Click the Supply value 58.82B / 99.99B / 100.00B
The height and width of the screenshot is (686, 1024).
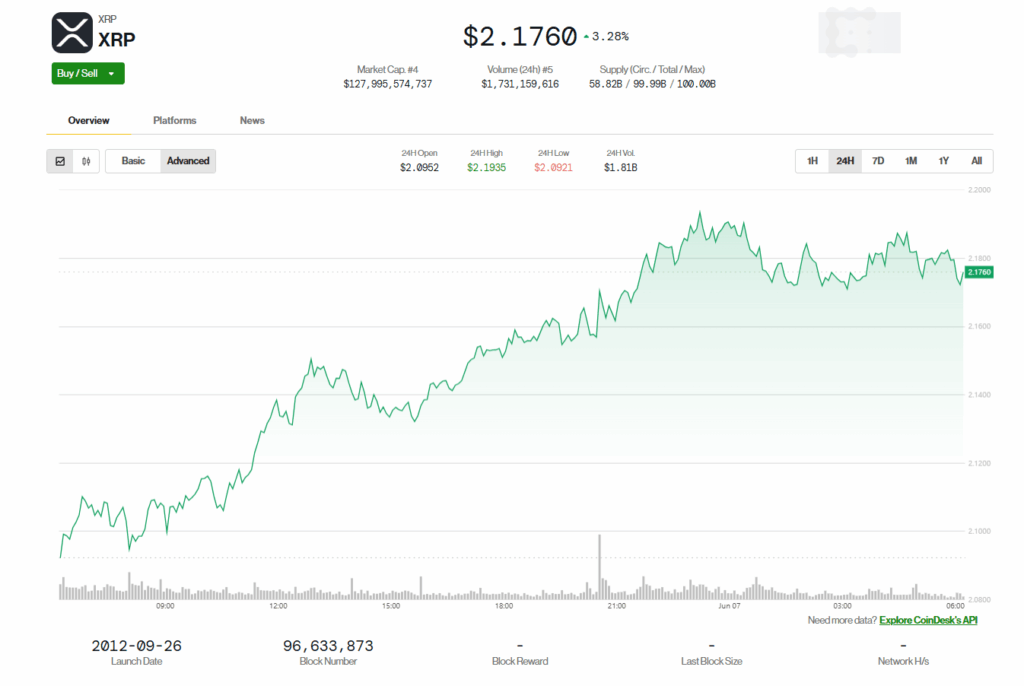pyautogui.click(x=652, y=84)
